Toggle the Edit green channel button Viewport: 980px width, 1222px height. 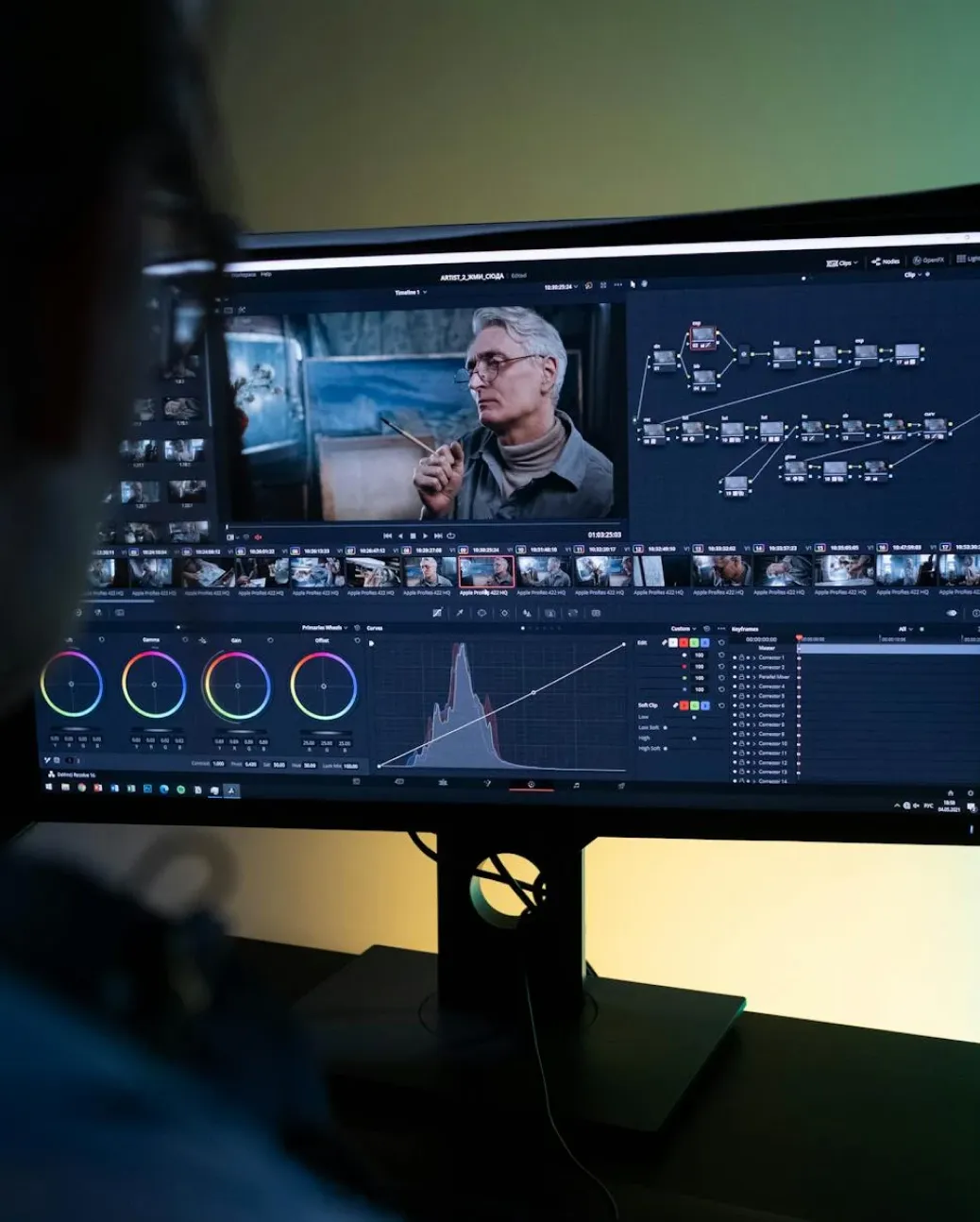694,643
